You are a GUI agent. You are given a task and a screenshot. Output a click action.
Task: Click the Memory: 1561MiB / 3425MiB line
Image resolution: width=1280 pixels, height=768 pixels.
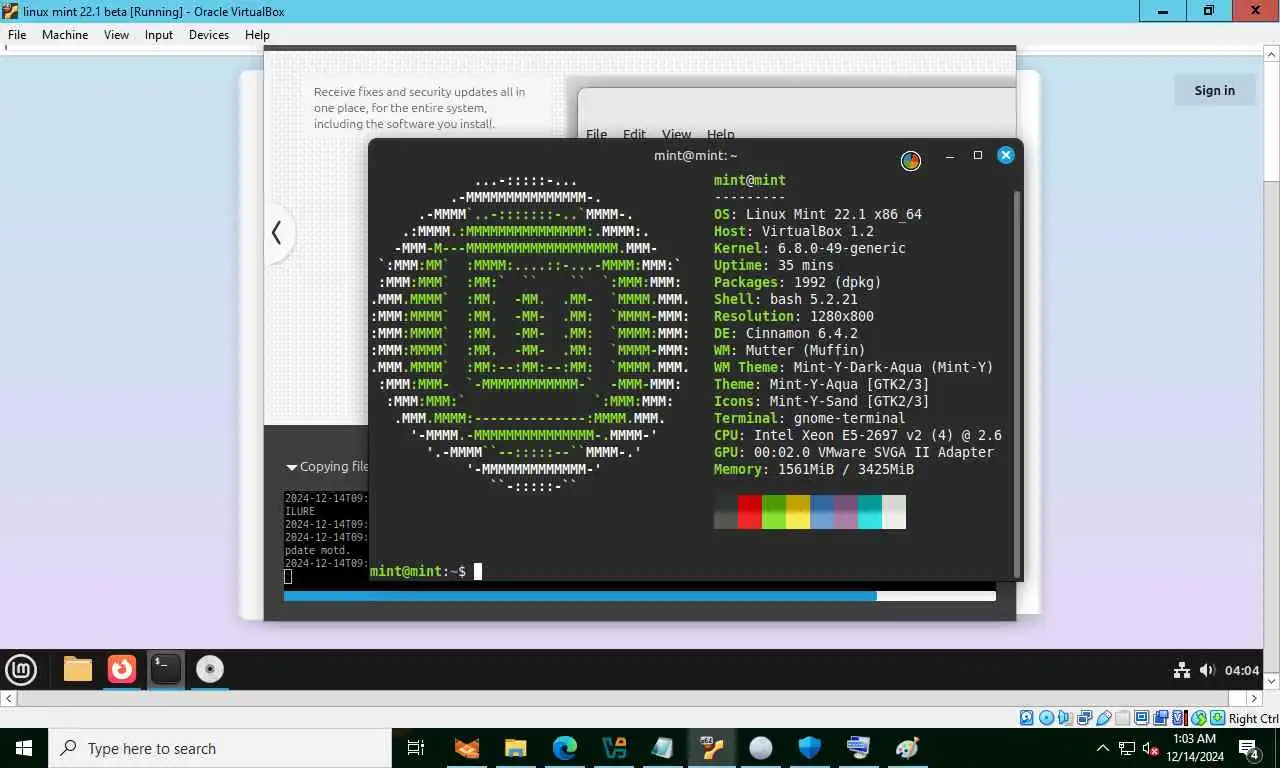click(x=814, y=469)
